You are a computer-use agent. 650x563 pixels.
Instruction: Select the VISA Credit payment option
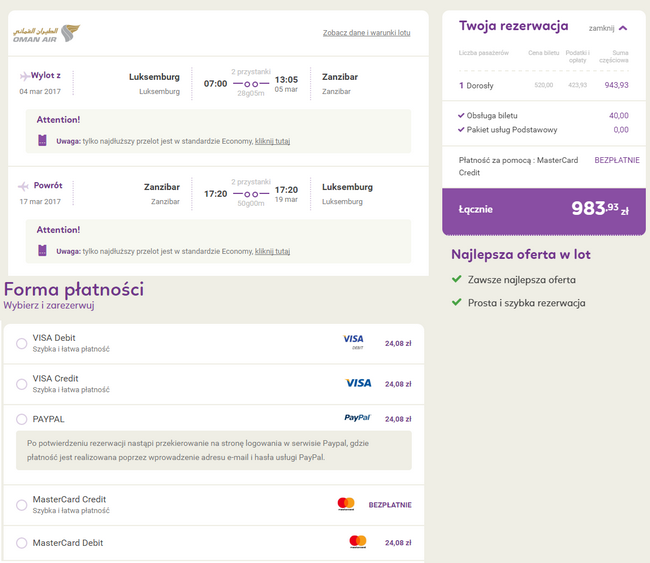pos(22,384)
